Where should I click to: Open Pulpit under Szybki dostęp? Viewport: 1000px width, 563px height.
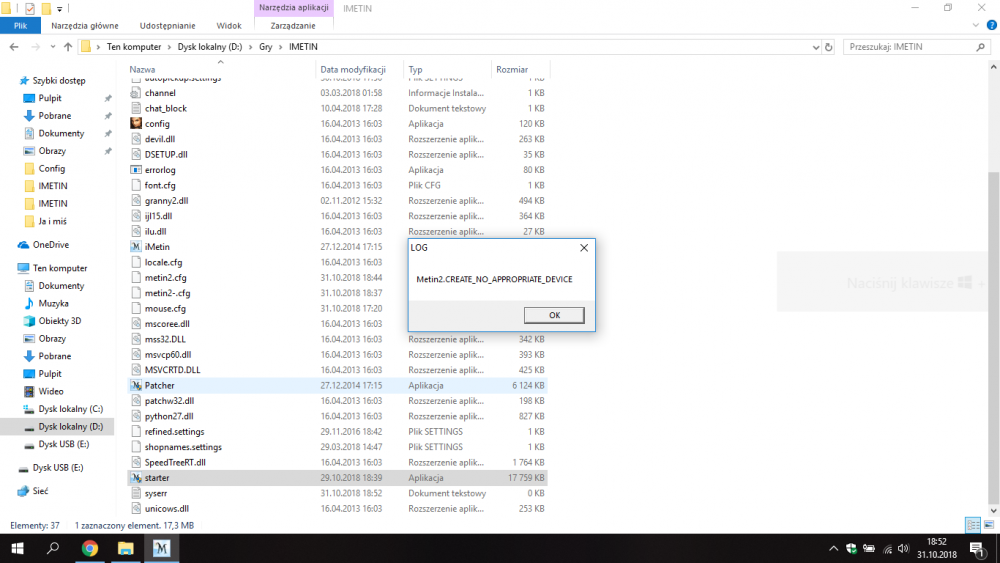(50, 98)
